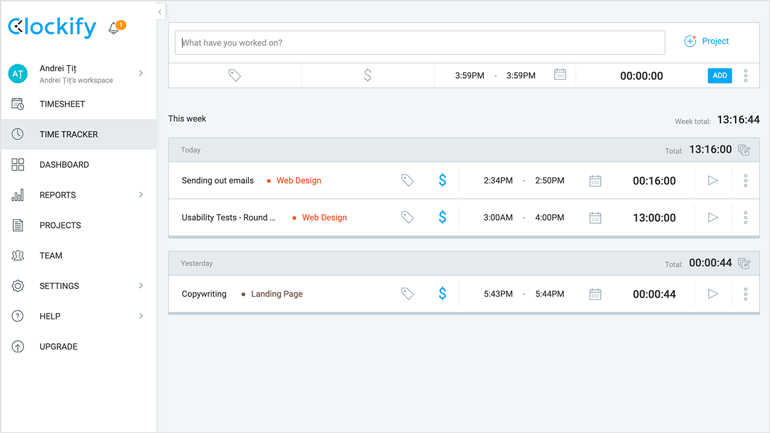Click the AT user avatar
770x433 pixels.
click(18, 74)
